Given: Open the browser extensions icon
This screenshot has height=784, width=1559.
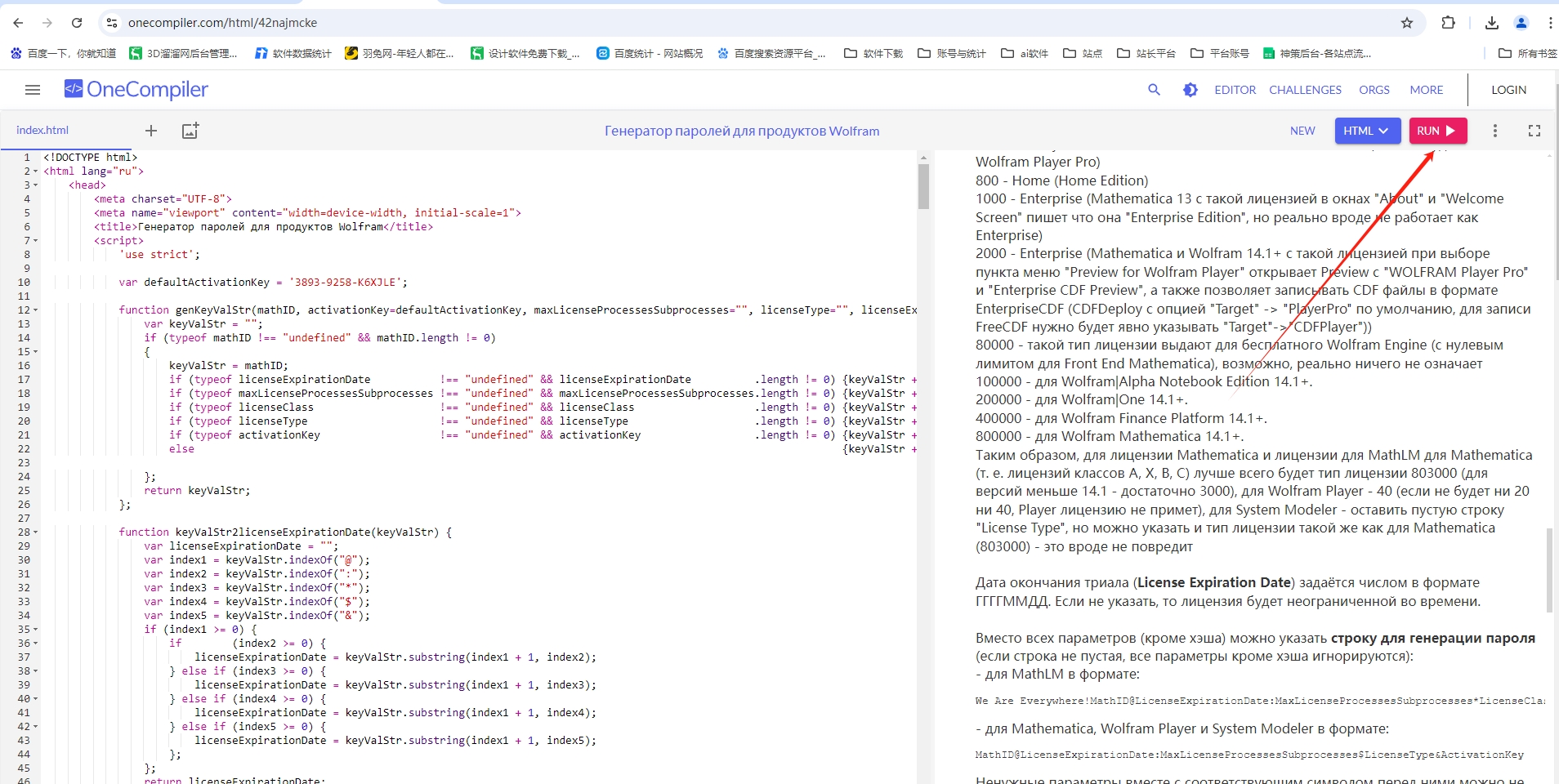Looking at the screenshot, I should [1450, 23].
